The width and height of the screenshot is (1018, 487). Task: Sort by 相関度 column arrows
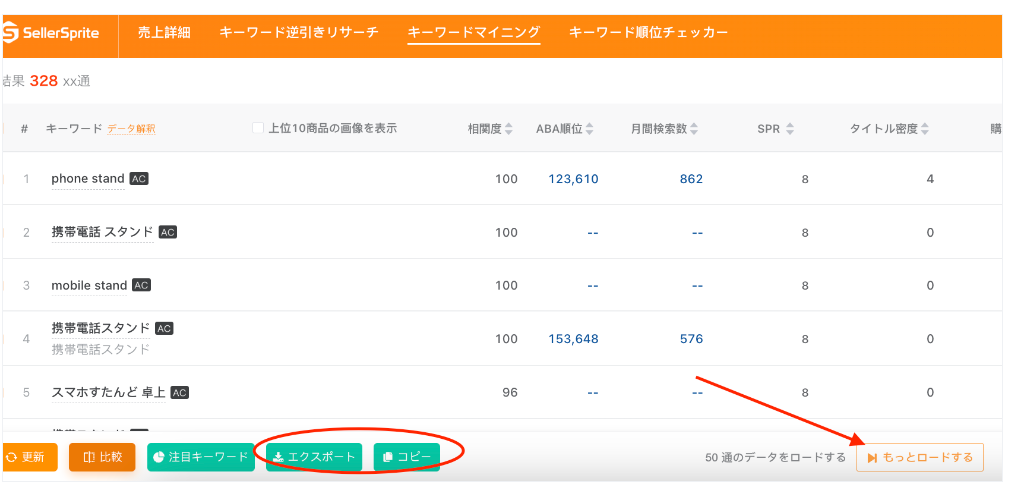[x=509, y=129]
